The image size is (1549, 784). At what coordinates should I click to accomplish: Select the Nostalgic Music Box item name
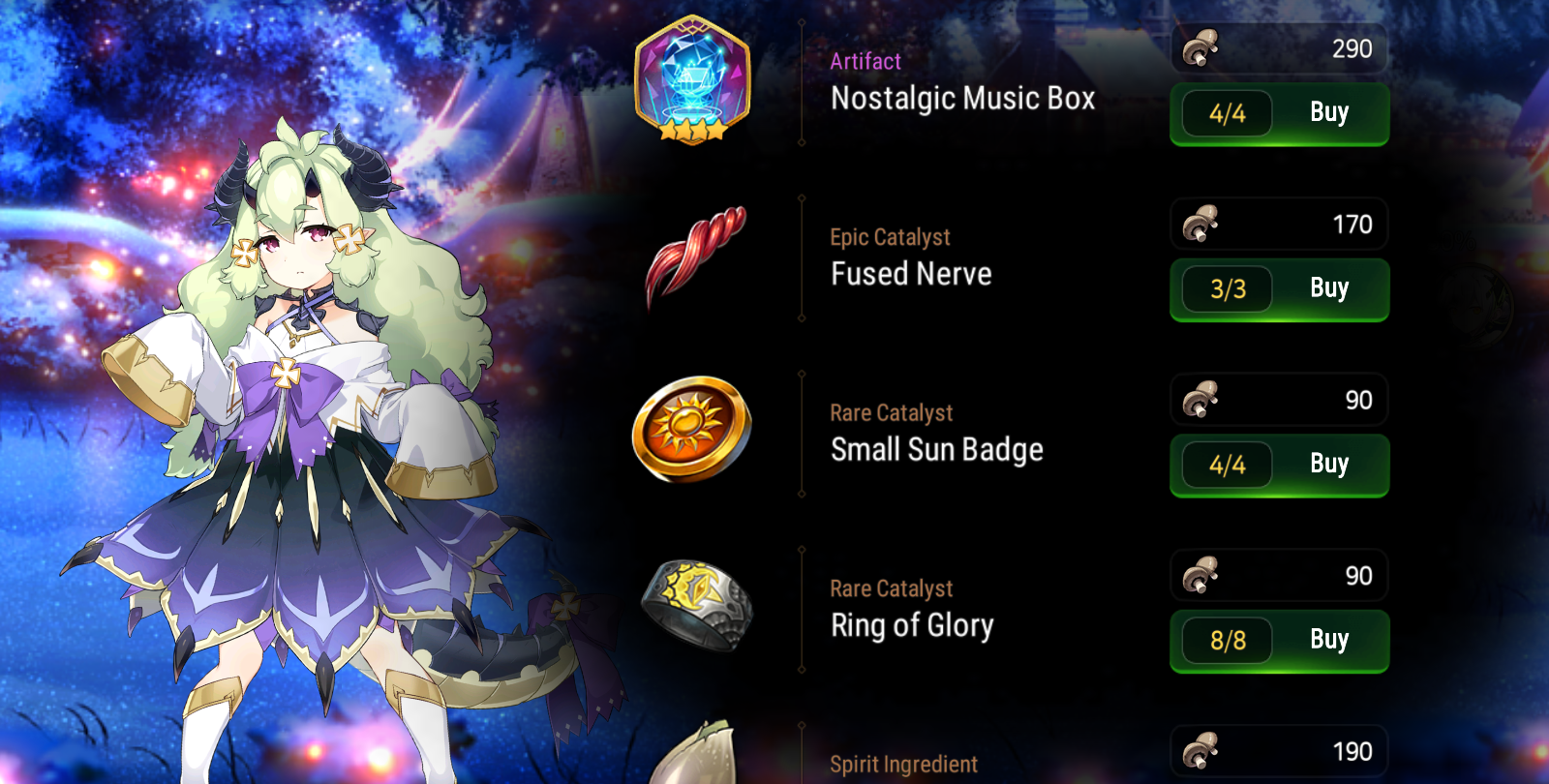click(963, 99)
